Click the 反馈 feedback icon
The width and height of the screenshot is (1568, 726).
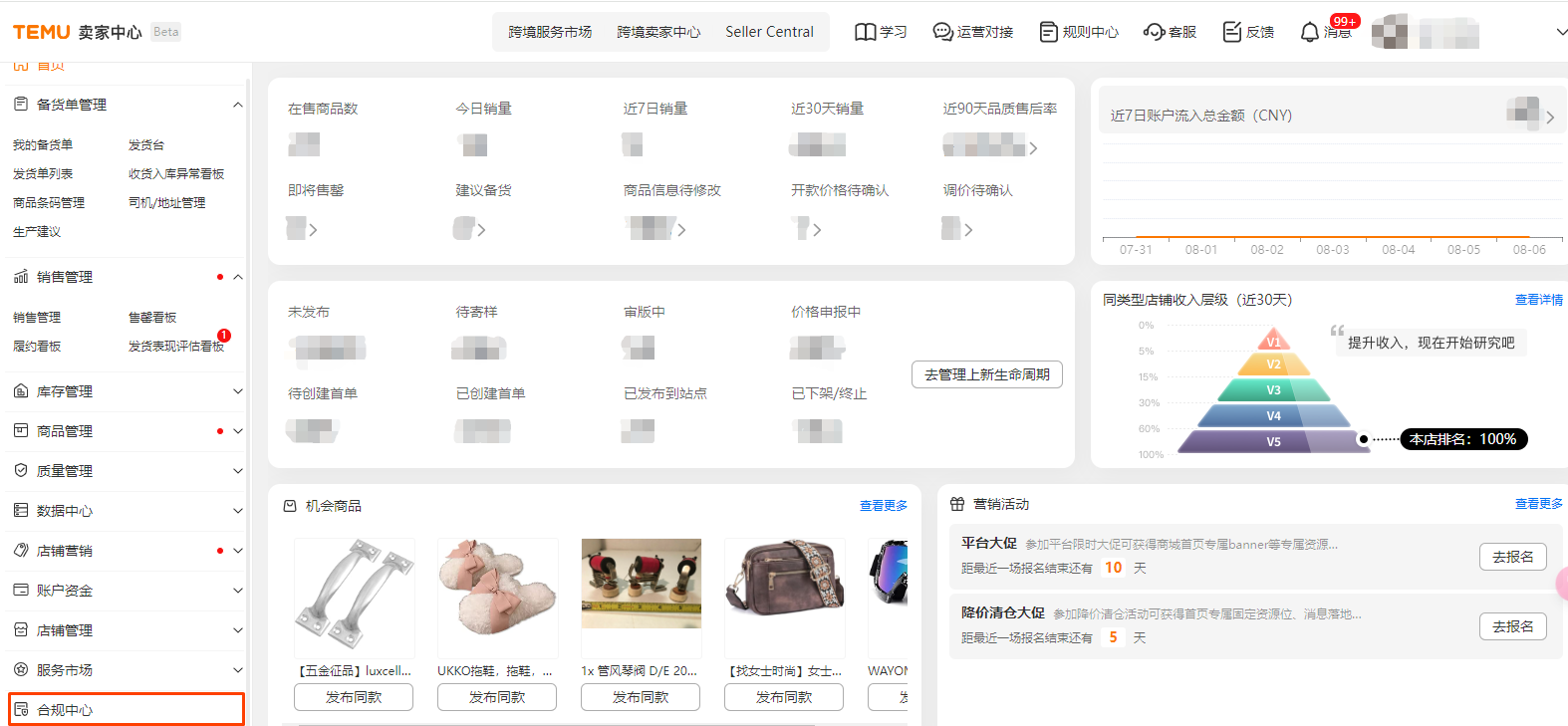[1232, 32]
